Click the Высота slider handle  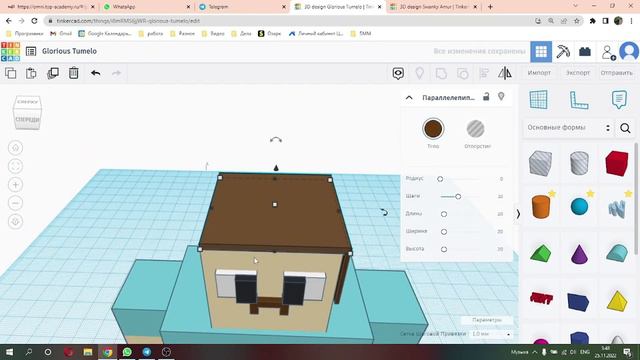coord(444,249)
